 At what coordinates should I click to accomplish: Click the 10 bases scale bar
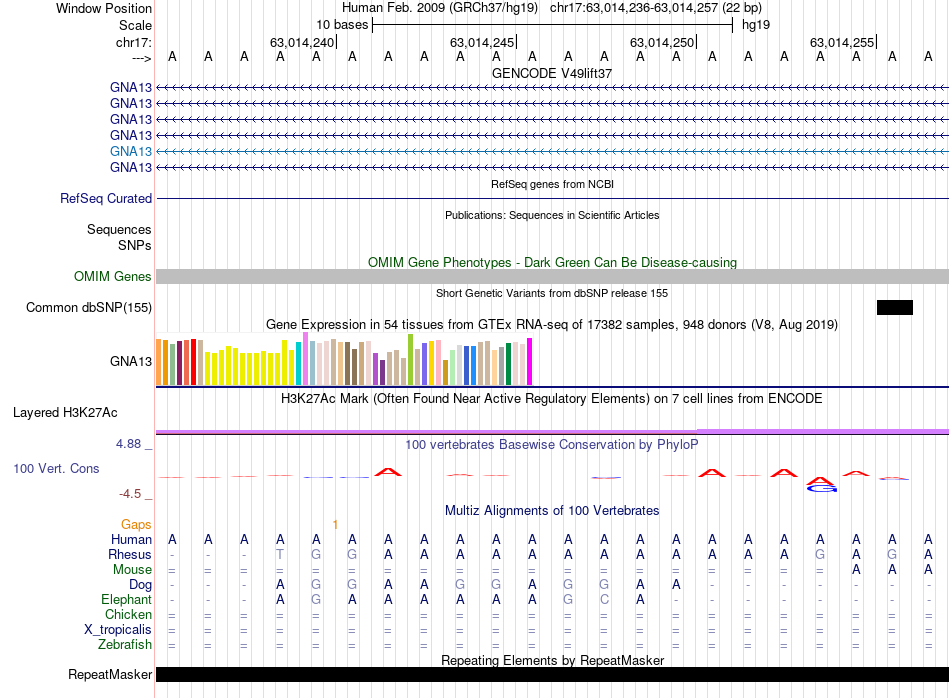(x=552, y=24)
